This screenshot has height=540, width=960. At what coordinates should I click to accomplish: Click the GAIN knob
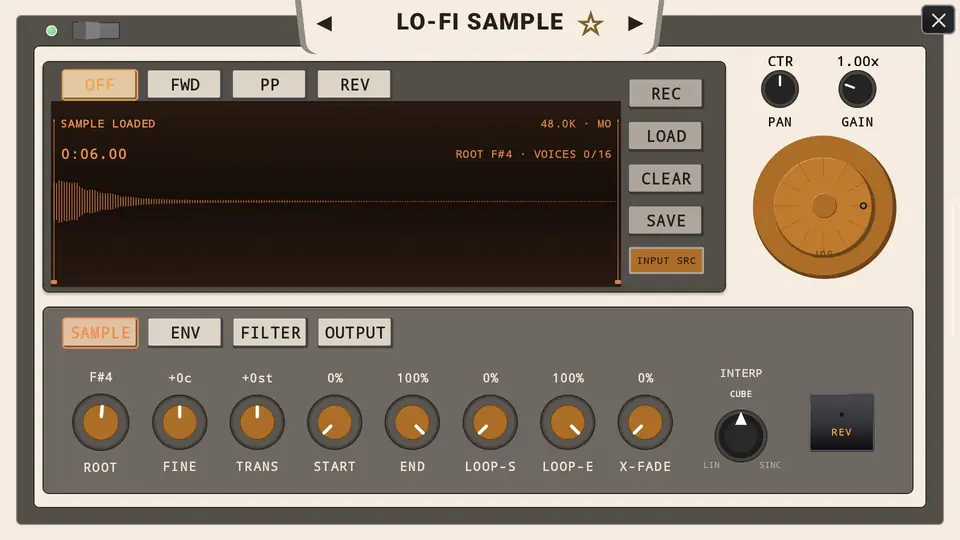click(x=857, y=89)
